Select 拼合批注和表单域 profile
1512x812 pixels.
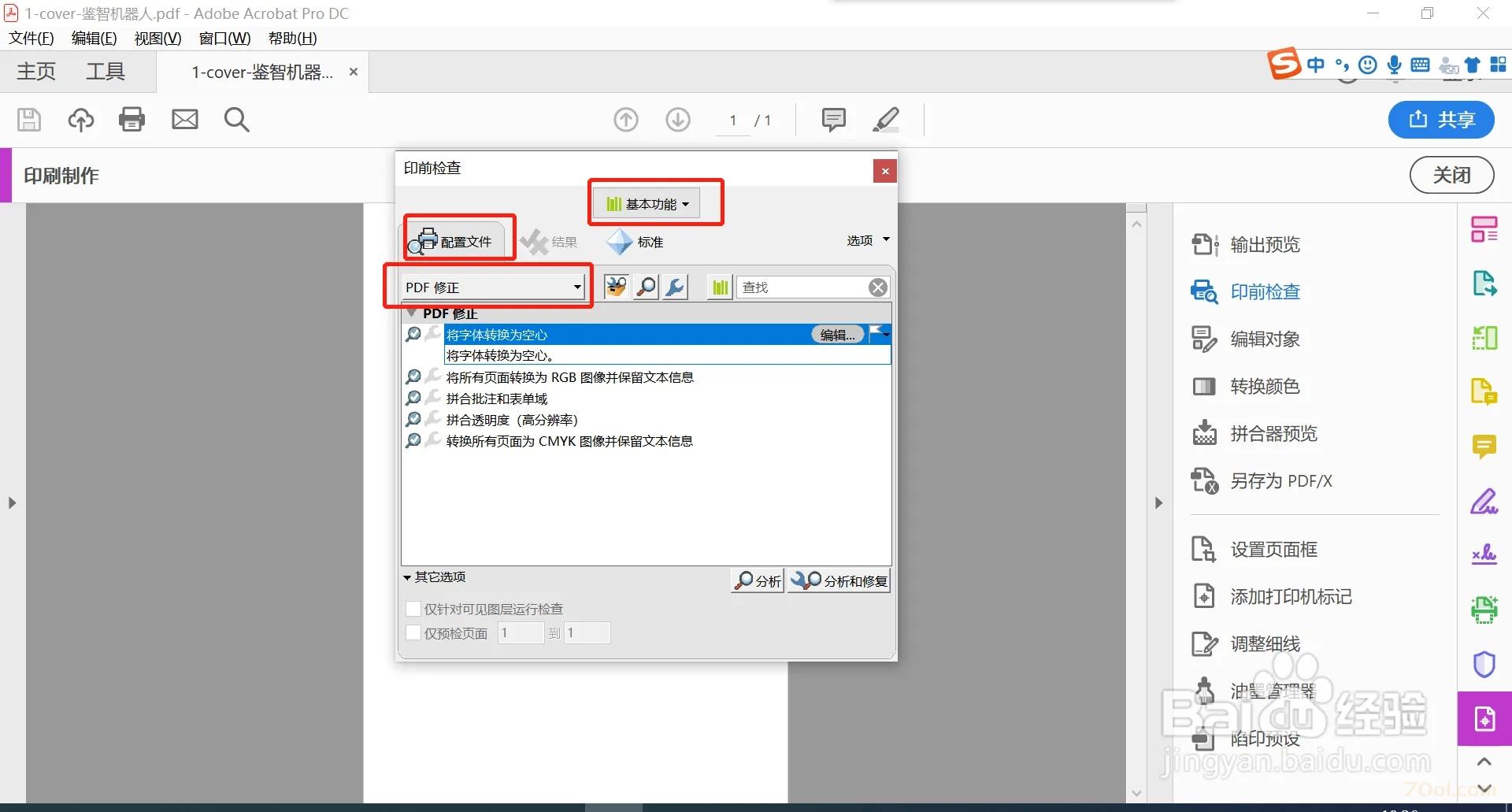pyautogui.click(x=497, y=399)
